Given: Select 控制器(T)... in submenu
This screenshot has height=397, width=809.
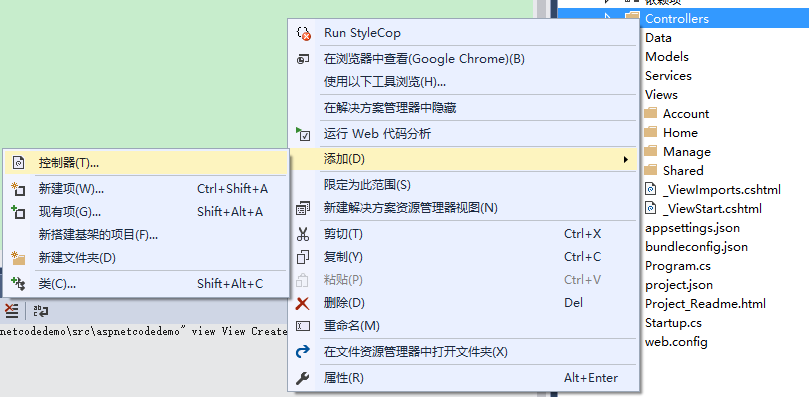Looking at the screenshot, I should [145, 163].
